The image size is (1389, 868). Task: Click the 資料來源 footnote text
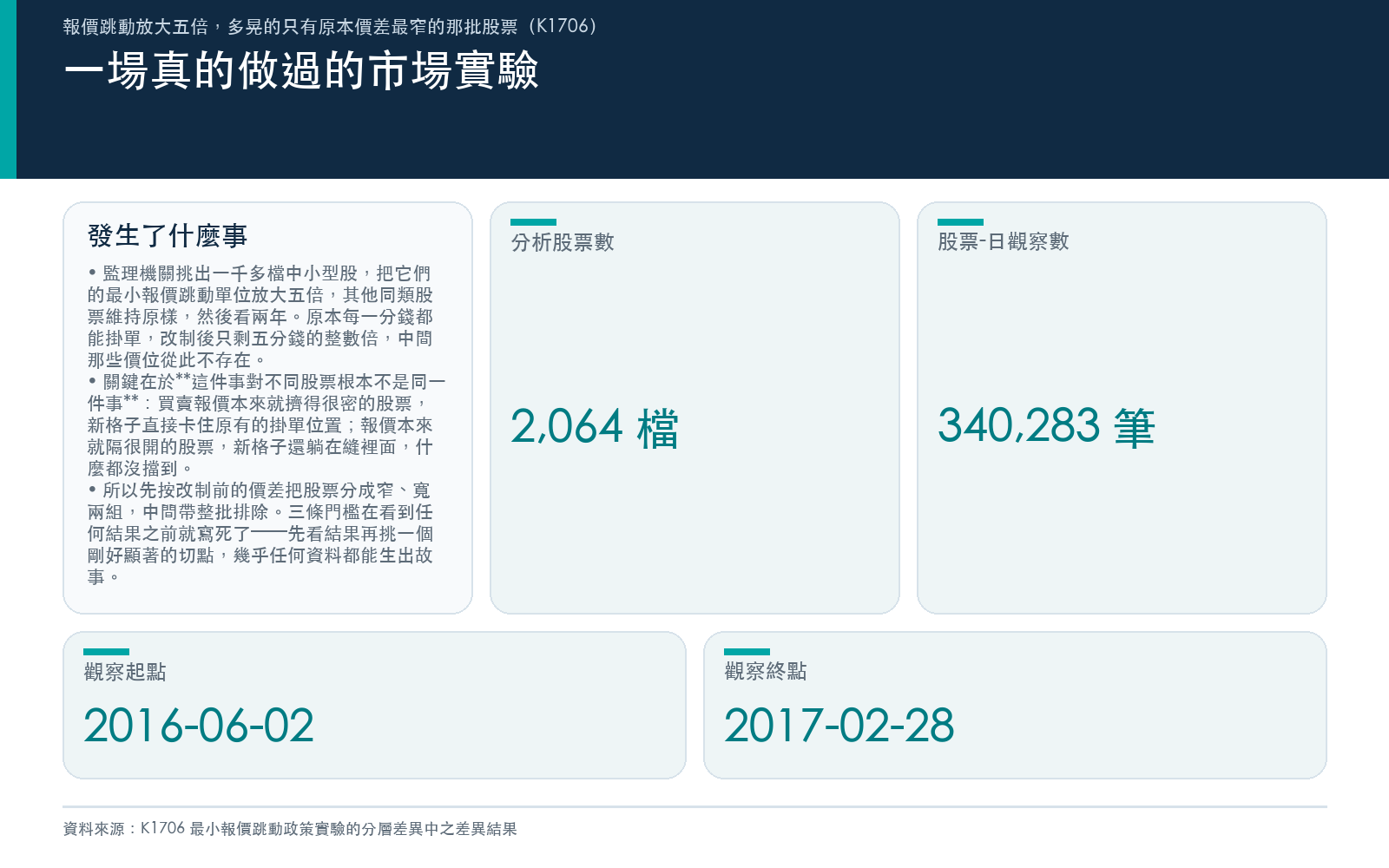coord(290,829)
